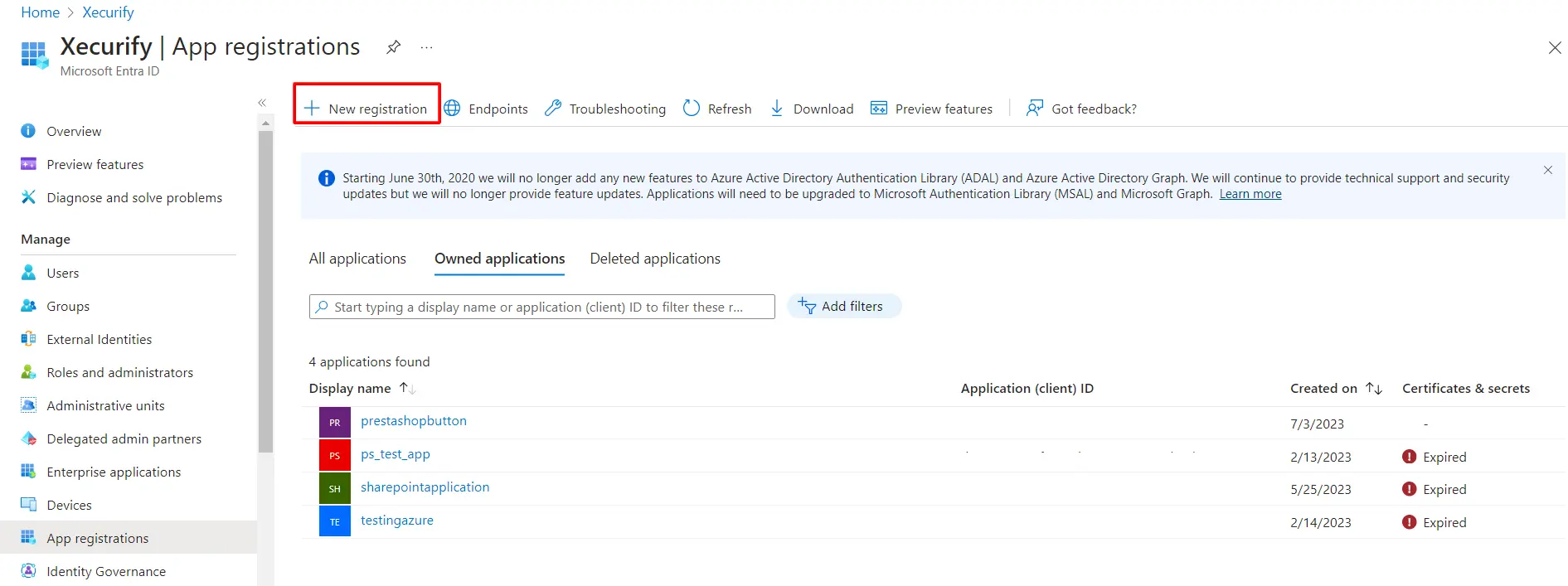Screen dimensions: 1568x586
Task: Click the Diagnose and solve problems tools icon
Action: [28, 197]
